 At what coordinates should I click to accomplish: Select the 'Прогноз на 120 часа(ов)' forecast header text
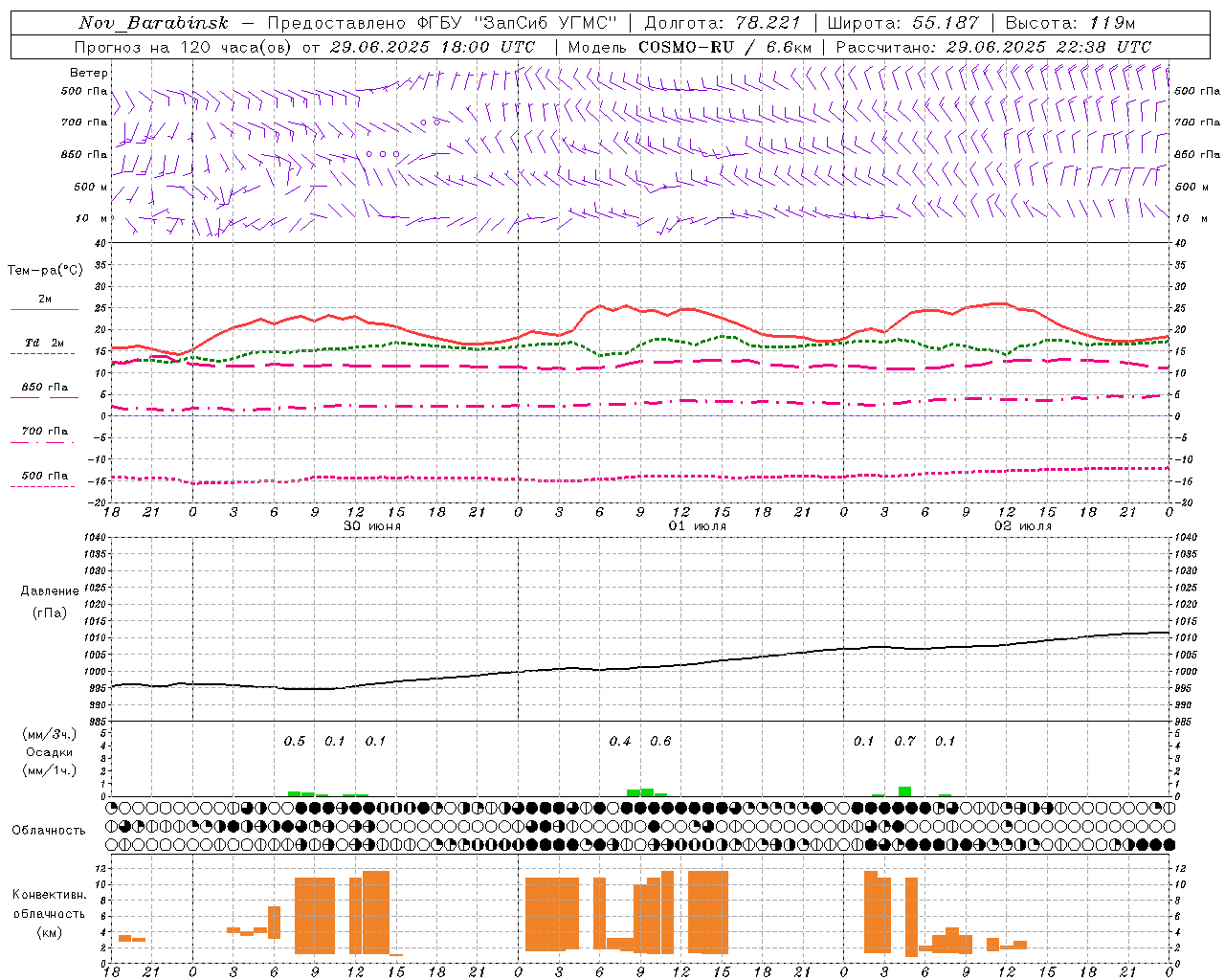[184, 47]
